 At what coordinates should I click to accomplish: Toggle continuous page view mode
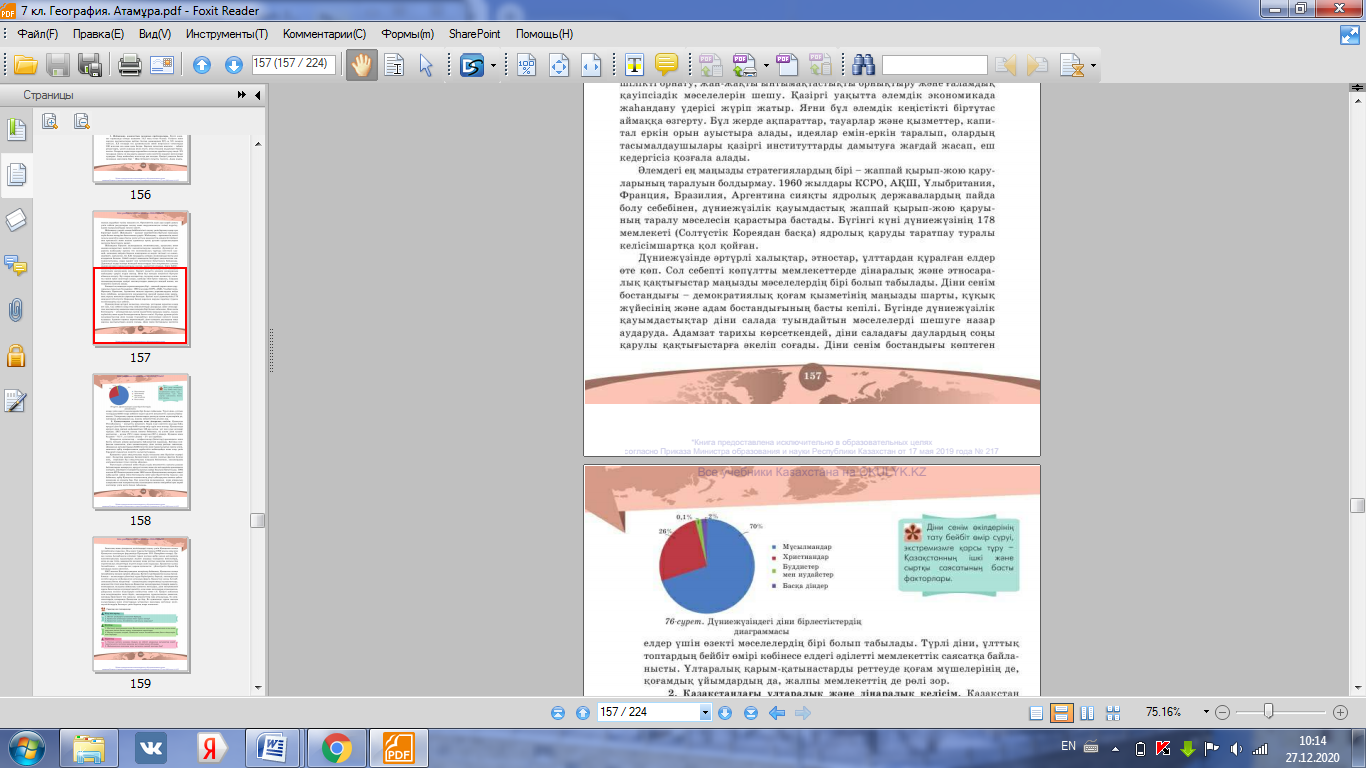pyautogui.click(x=1061, y=713)
